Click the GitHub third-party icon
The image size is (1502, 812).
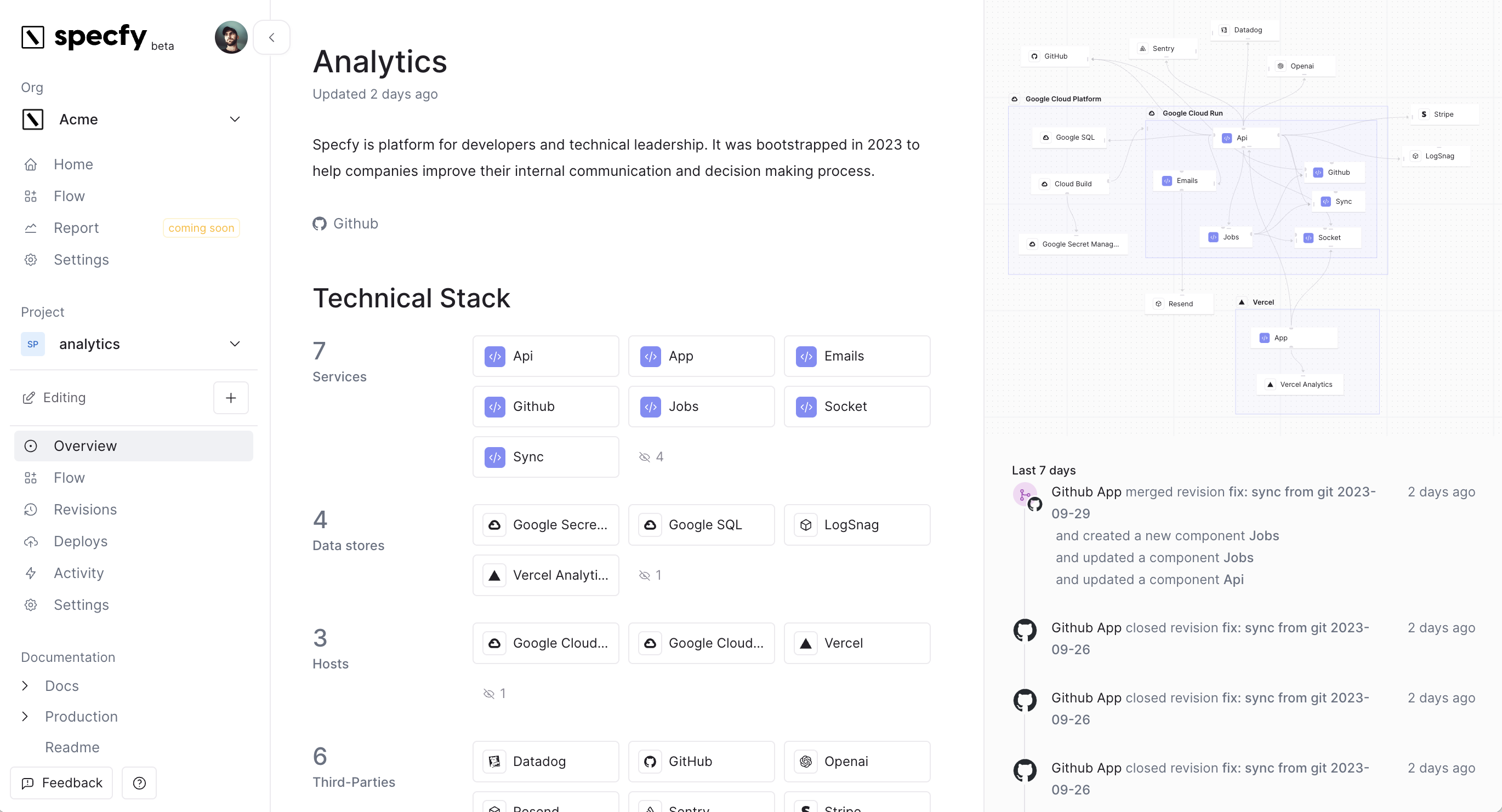[x=650, y=762]
